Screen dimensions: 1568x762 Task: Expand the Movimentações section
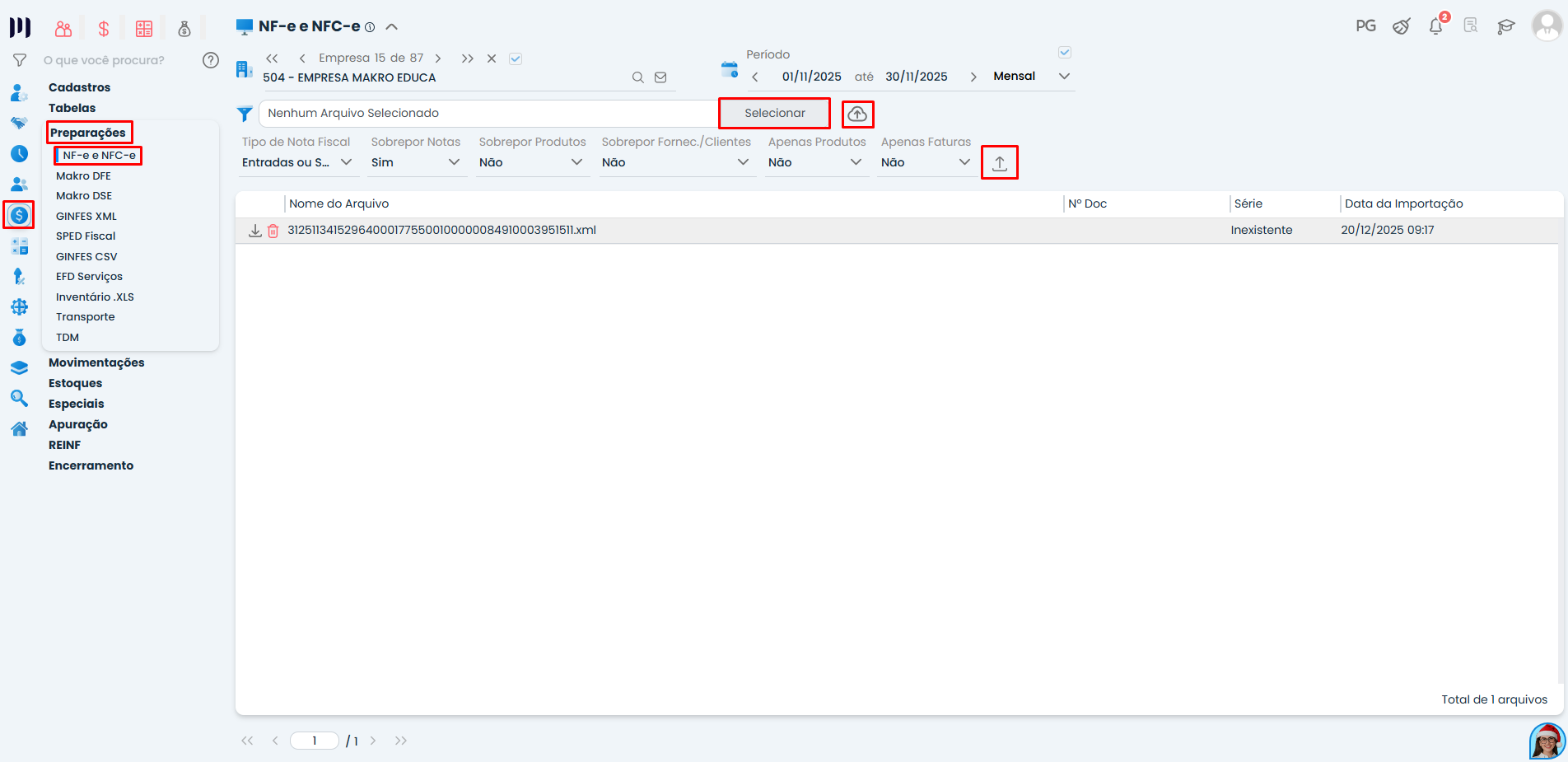point(96,362)
